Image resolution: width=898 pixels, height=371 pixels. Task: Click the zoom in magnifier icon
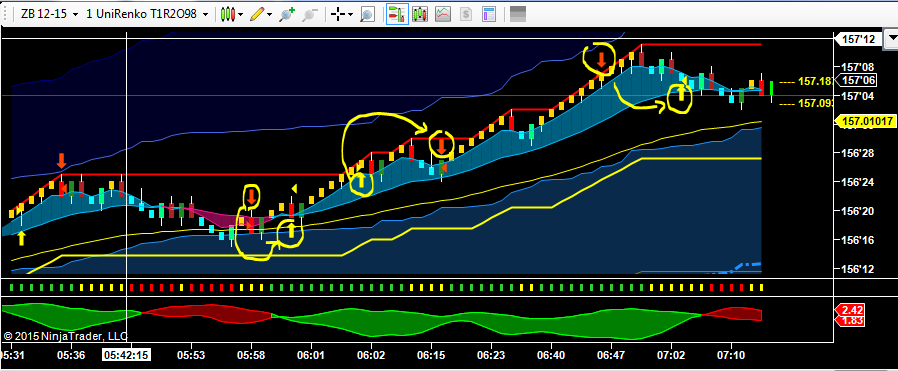tap(287, 14)
